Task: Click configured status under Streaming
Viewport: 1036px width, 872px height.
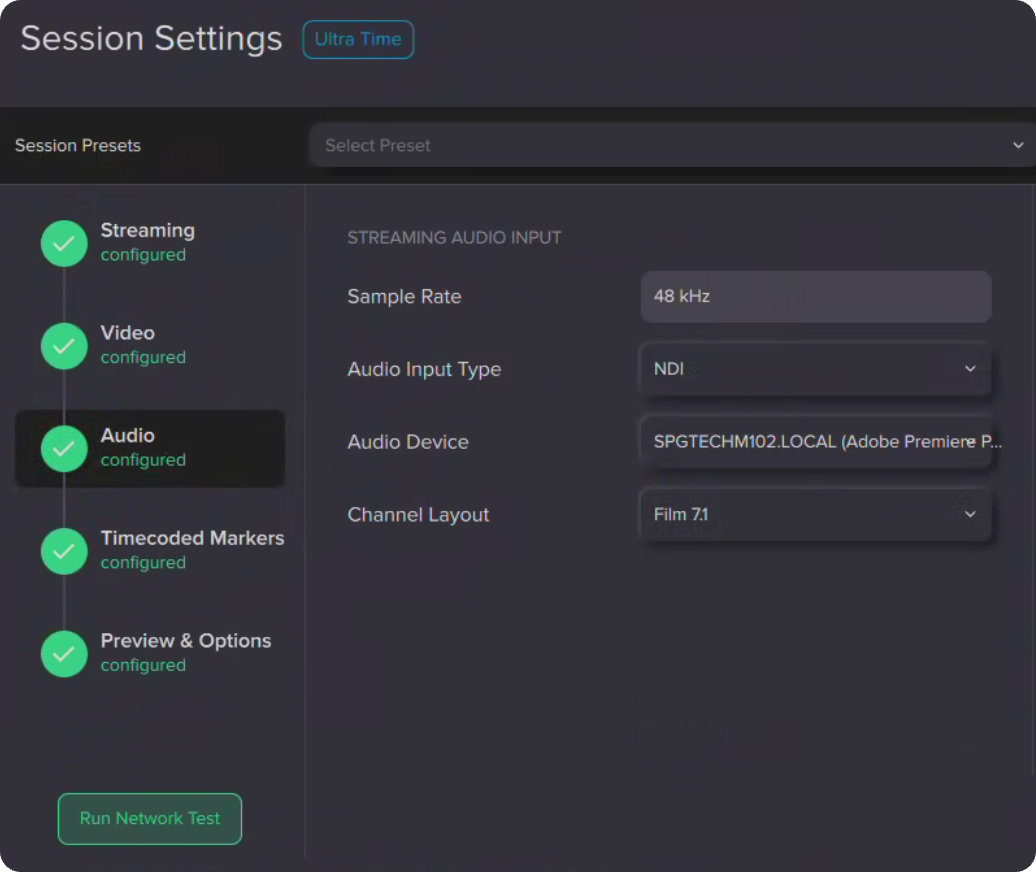Action: coord(143,255)
